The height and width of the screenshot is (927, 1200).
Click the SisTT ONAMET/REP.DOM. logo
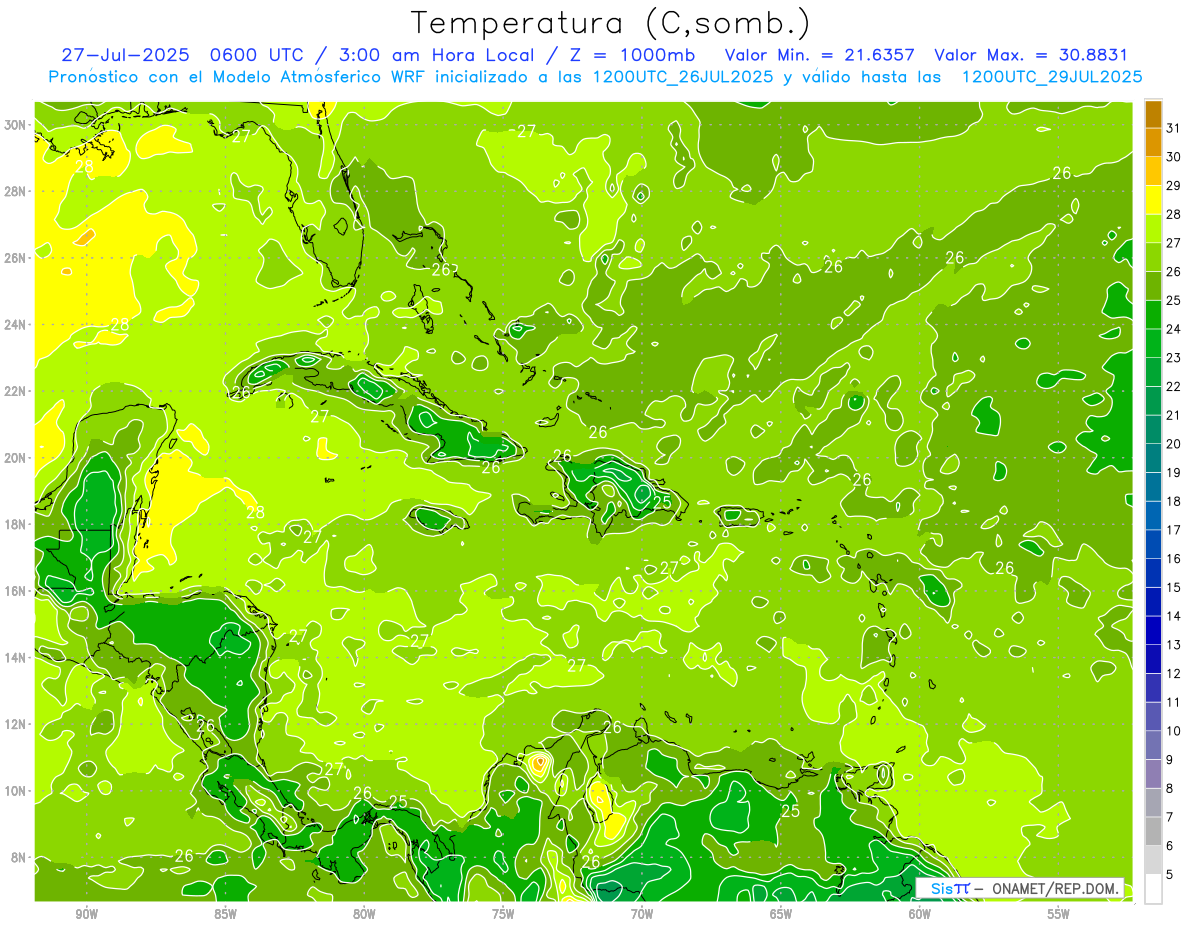click(1019, 888)
